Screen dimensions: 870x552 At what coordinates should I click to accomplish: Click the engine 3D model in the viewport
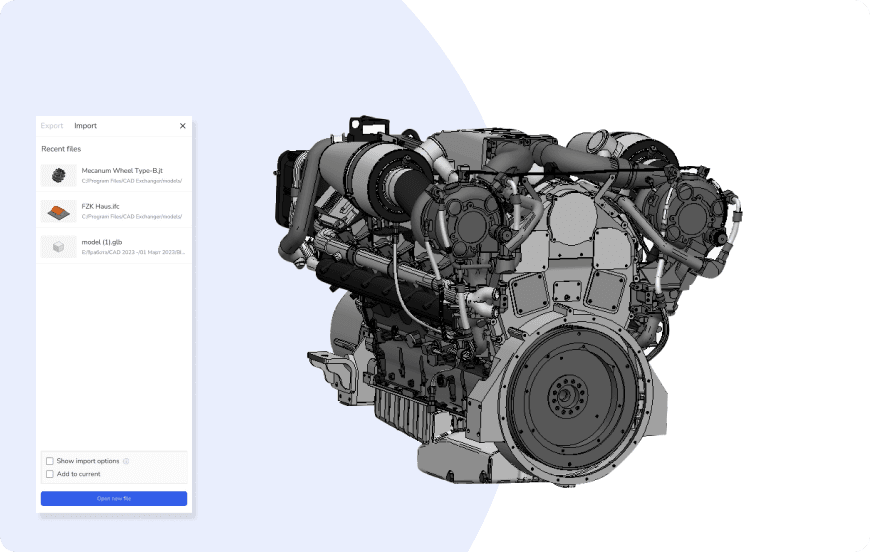click(x=508, y=302)
